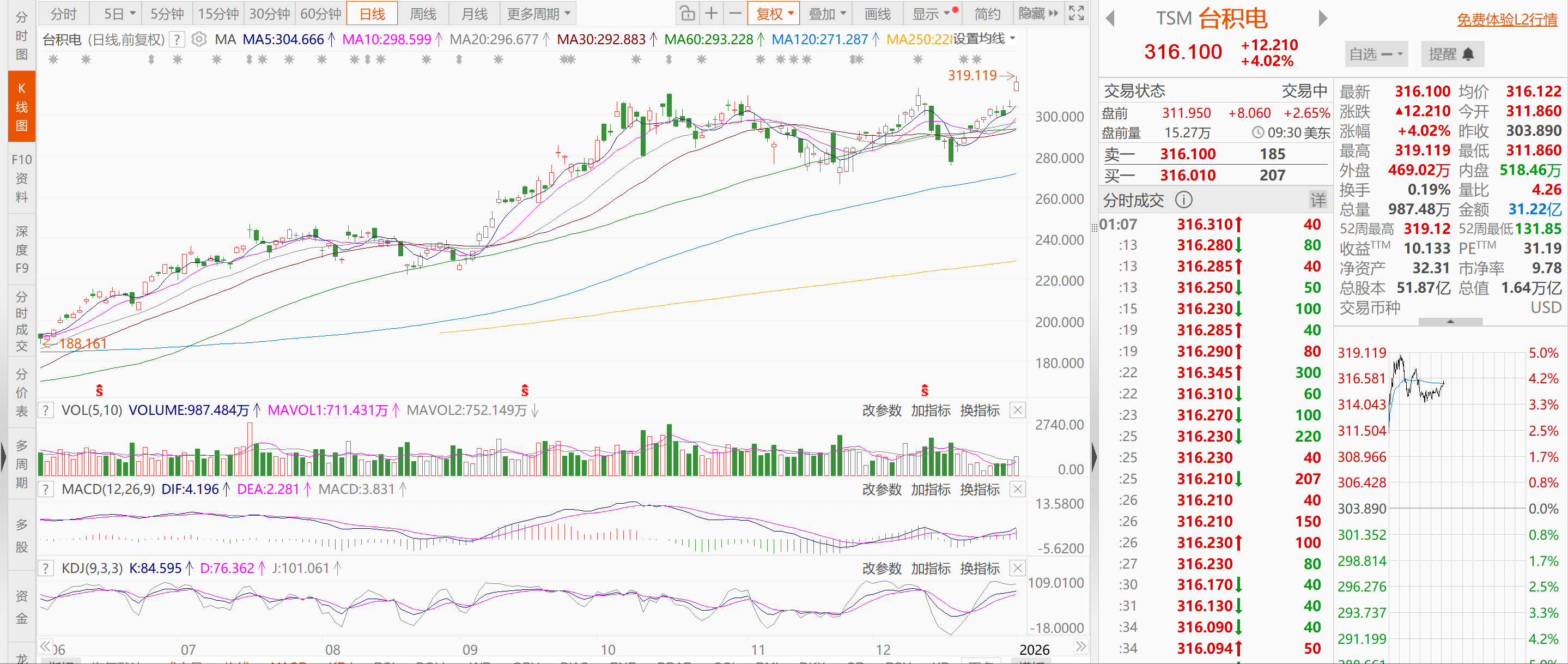Click the unlock padlock icon in chart toolbar
The image size is (1568, 664).
point(686,14)
